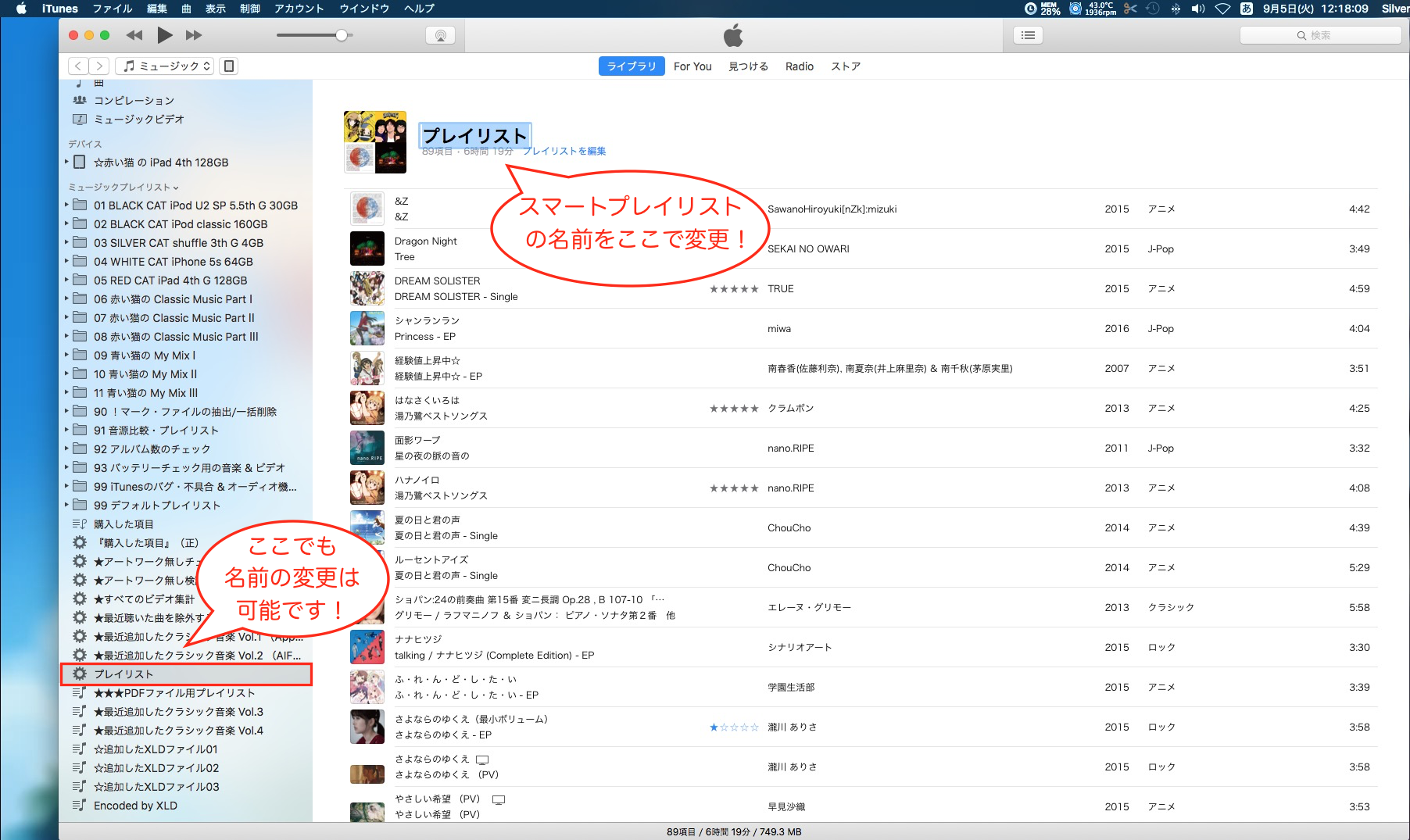Switch to the ストア tab
This screenshot has width=1410, height=840.
pyautogui.click(x=846, y=66)
